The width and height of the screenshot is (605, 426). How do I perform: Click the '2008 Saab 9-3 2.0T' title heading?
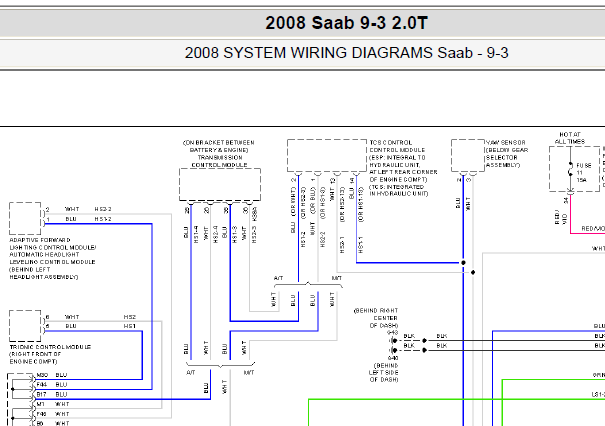tap(346, 23)
